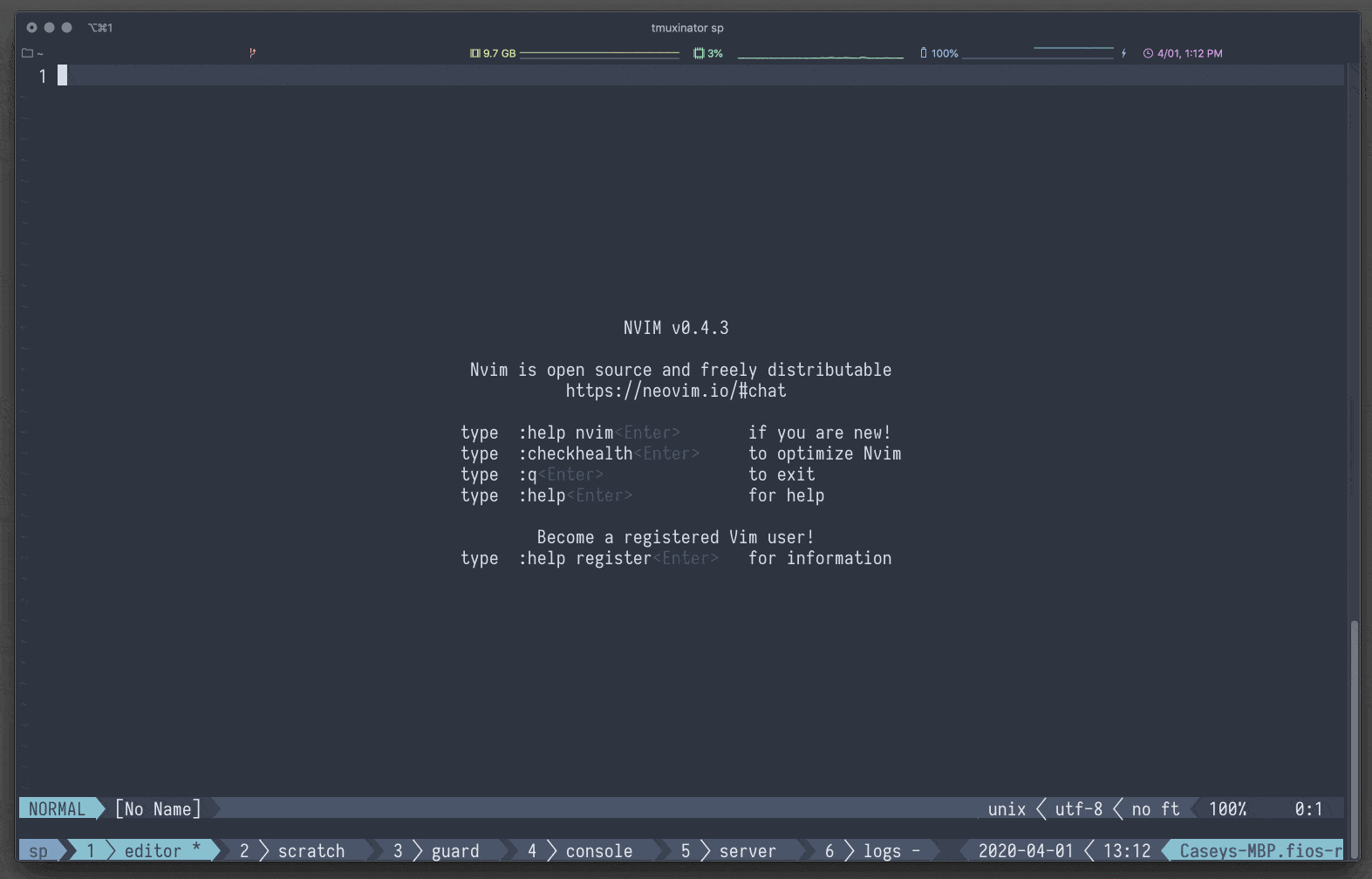The height and width of the screenshot is (879, 1372).
Task: Click the ':q' exit command text
Action: coord(528,474)
